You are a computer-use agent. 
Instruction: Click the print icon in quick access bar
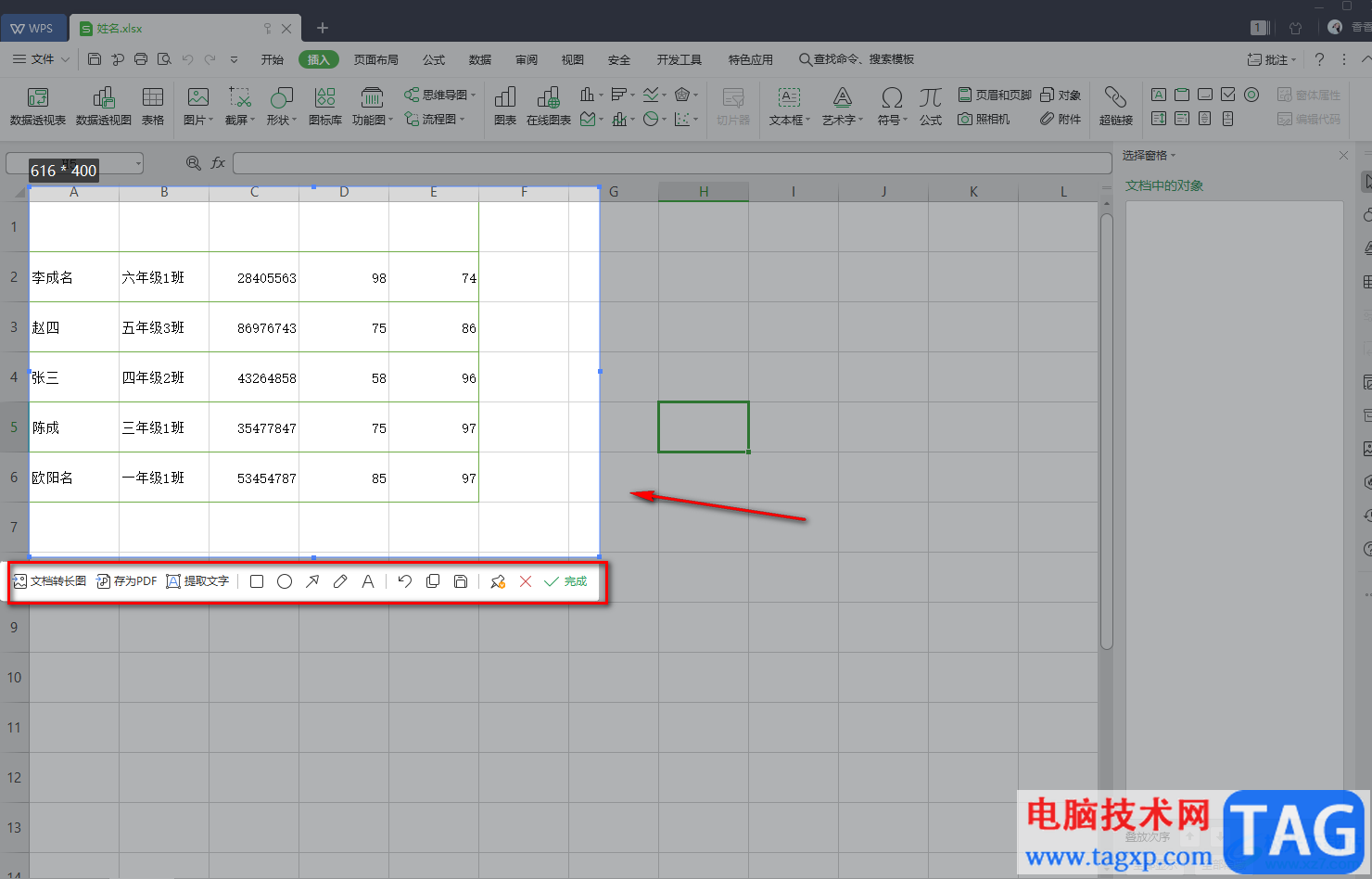tap(141, 59)
